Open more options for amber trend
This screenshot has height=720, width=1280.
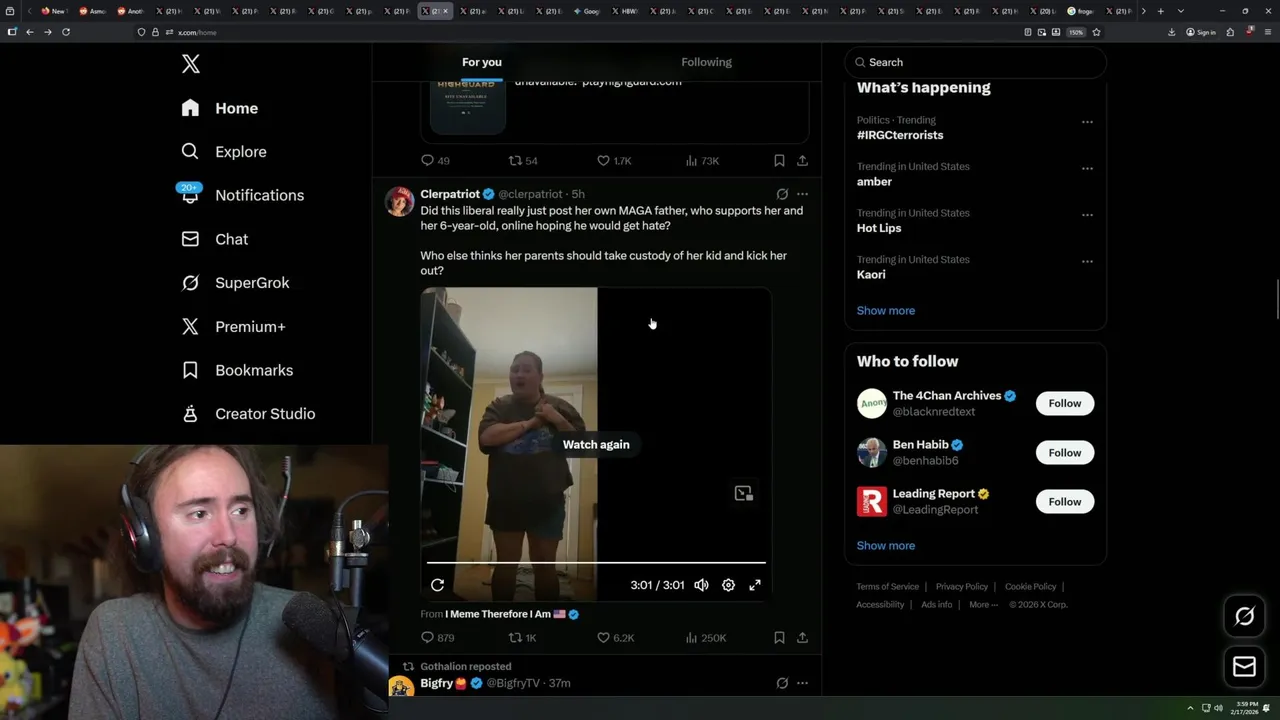(1087, 168)
